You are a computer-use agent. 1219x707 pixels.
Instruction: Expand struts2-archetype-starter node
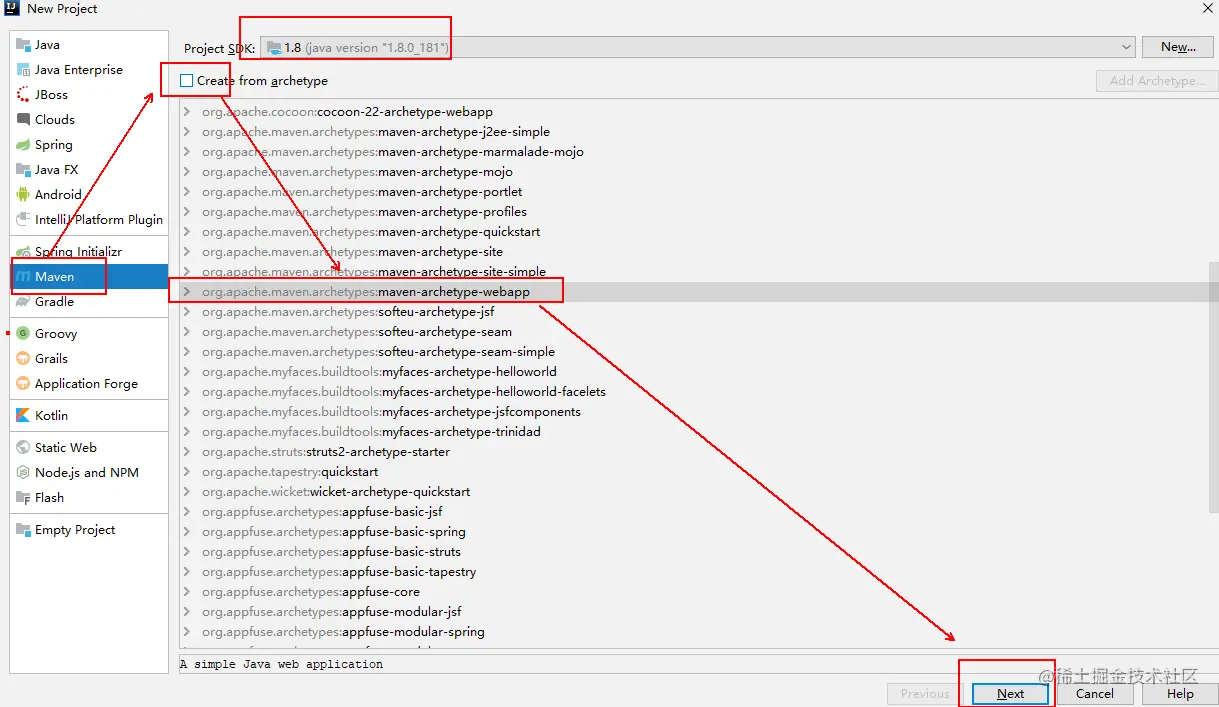(x=187, y=452)
